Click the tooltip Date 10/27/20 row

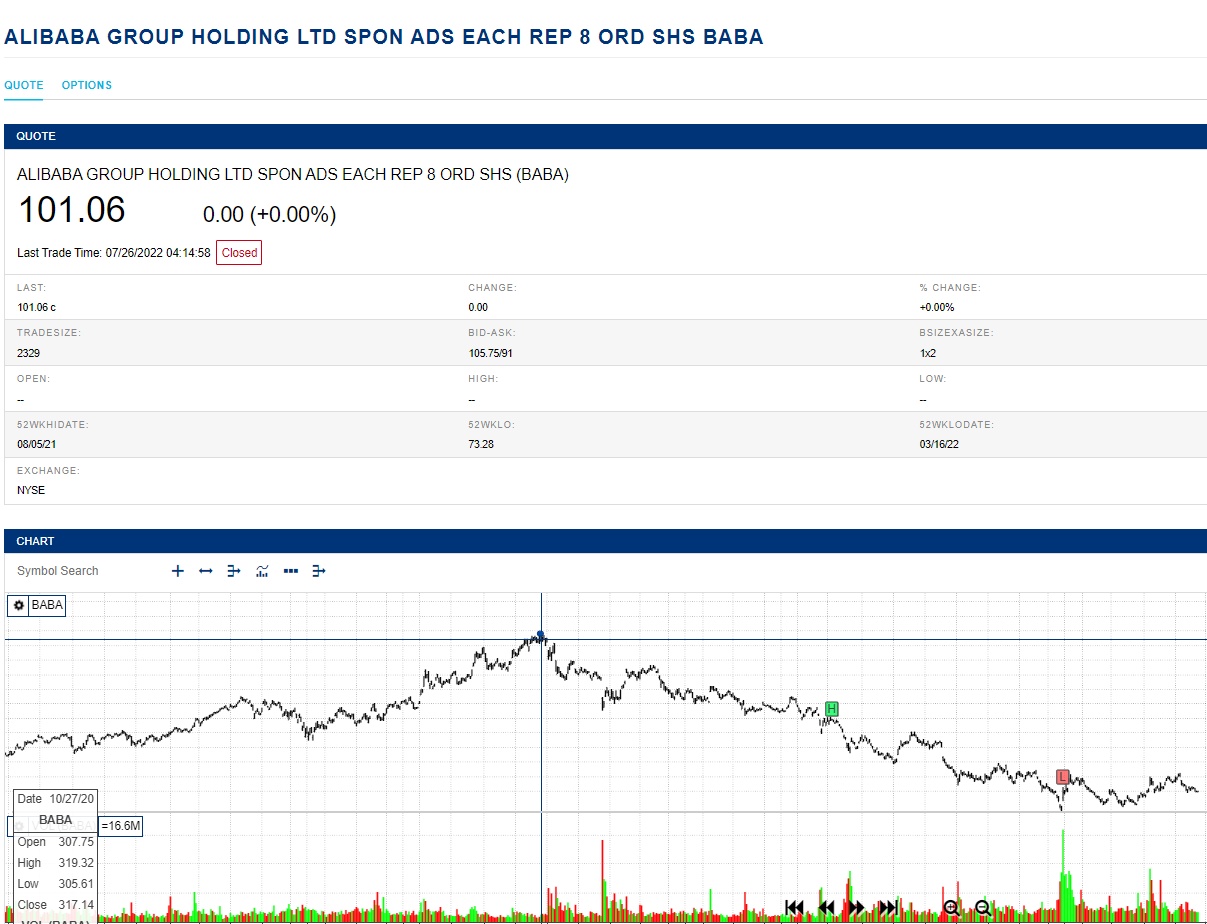(x=56, y=799)
